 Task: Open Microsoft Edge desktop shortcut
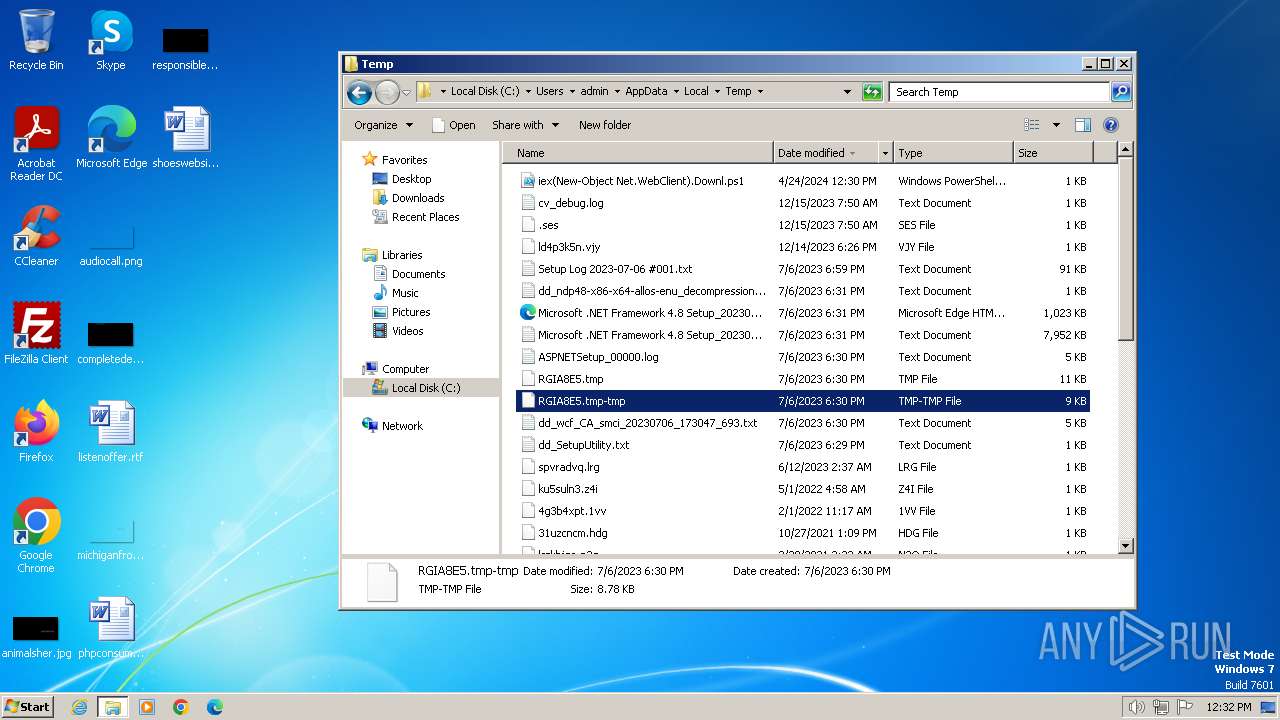point(111,138)
